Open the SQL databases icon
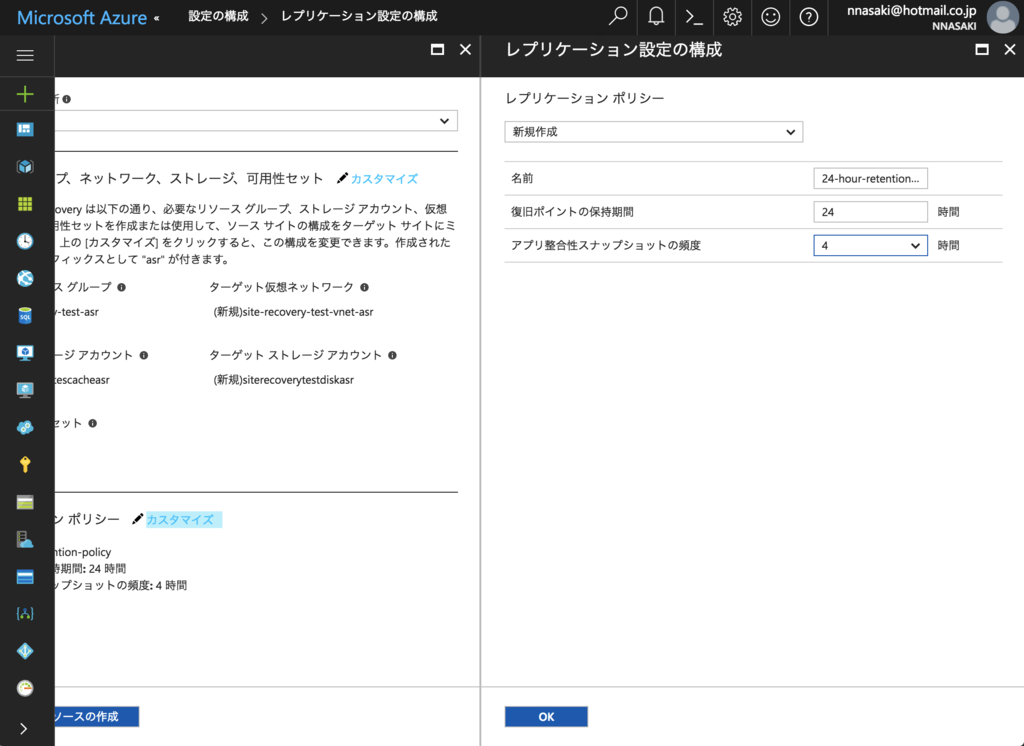The image size is (1024, 746). [x=25, y=316]
